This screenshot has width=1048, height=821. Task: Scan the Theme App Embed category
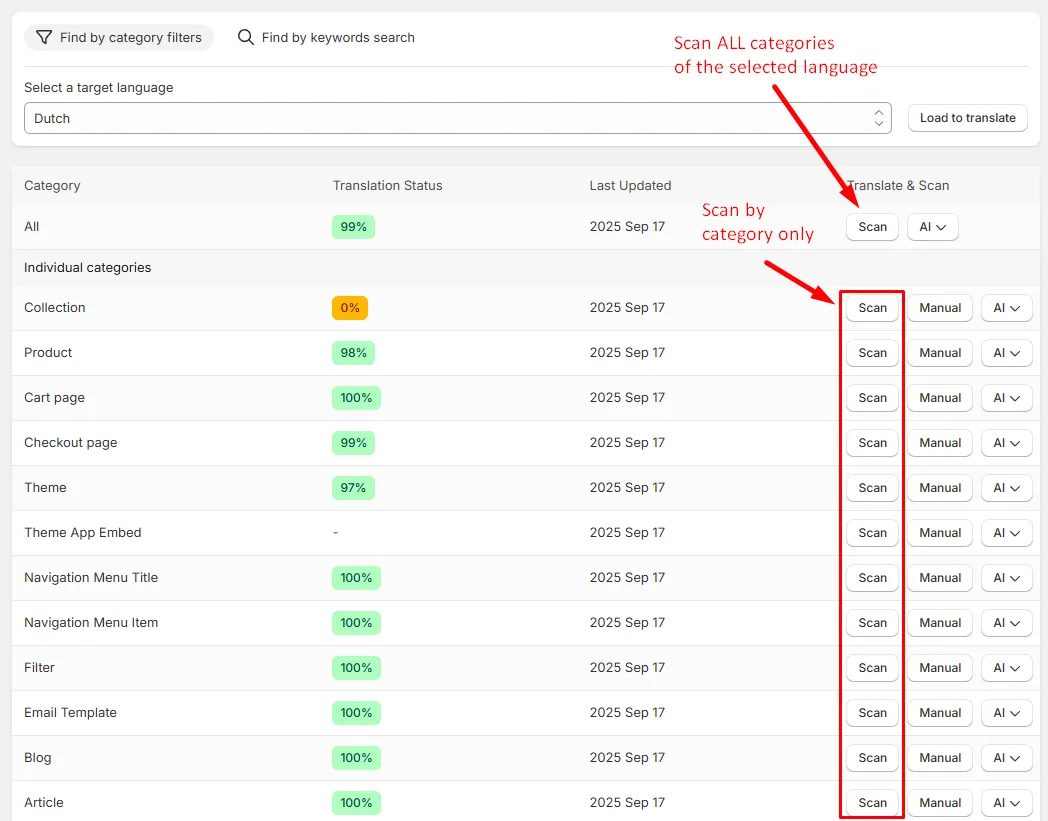872,533
